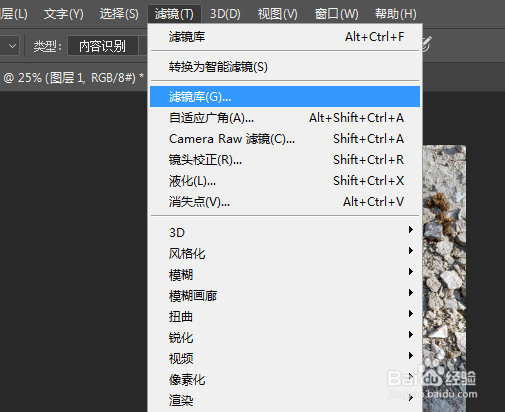Expand the 扭曲 submenu
The width and height of the screenshot is (505, 412).
(x=285, y=317)
